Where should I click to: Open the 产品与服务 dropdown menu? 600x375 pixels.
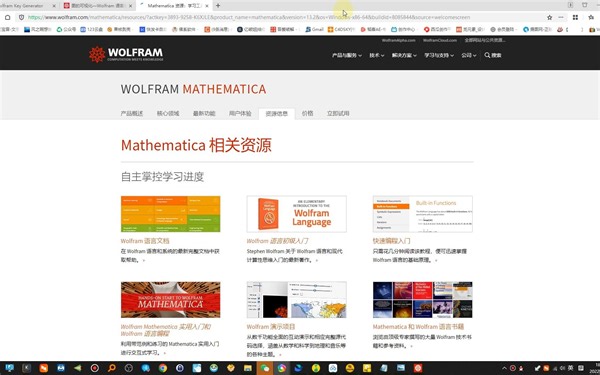pos(347,55)
